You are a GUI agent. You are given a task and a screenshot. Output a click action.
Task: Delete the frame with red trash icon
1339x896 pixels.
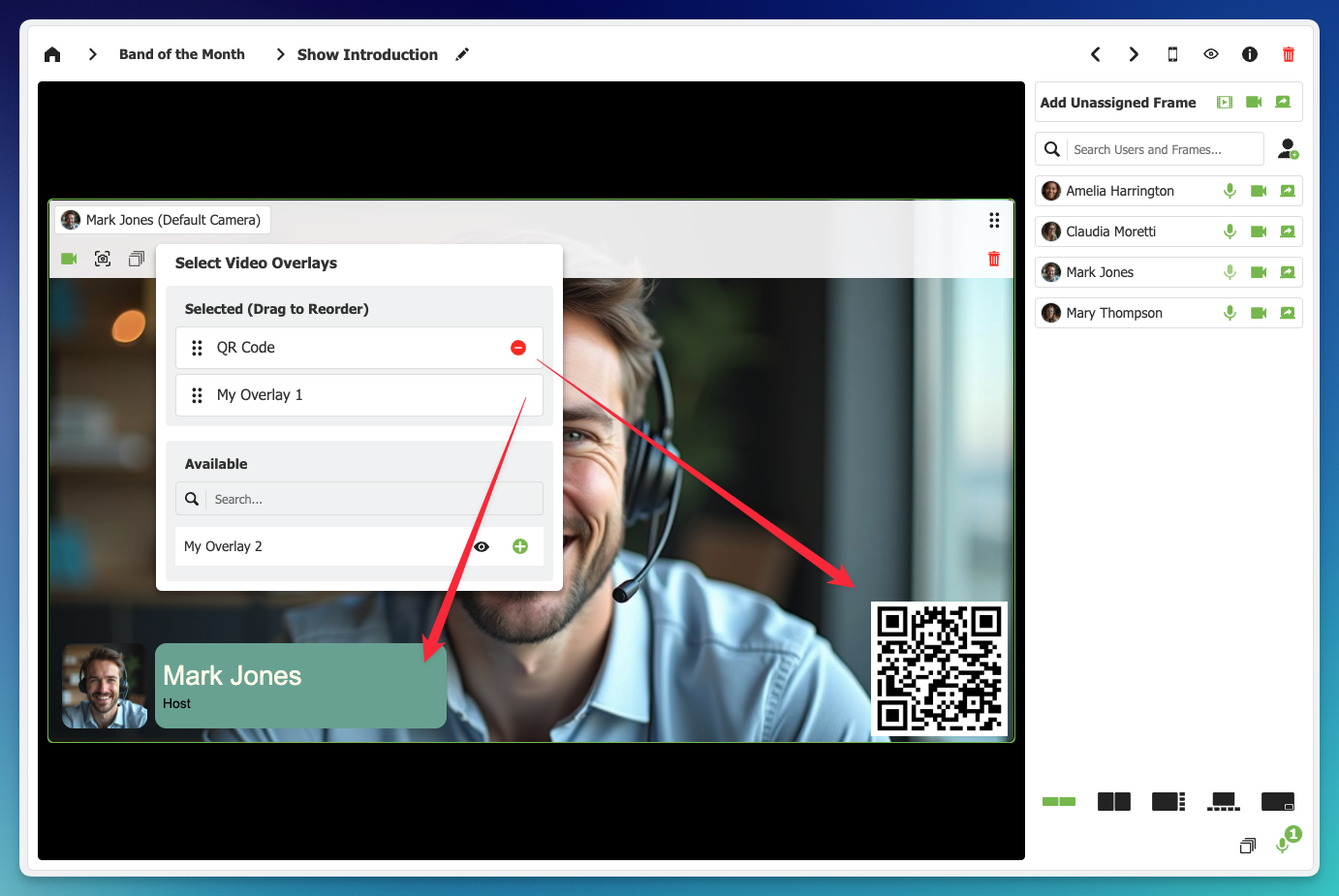pos(994,259)
